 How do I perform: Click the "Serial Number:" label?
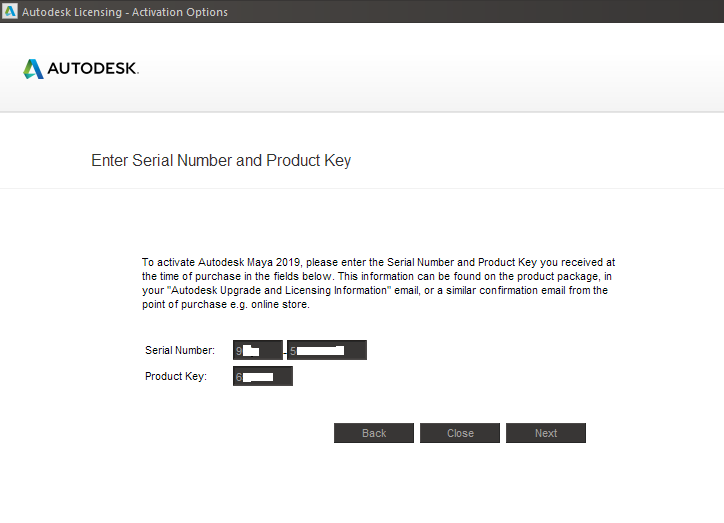pos(180,350)
